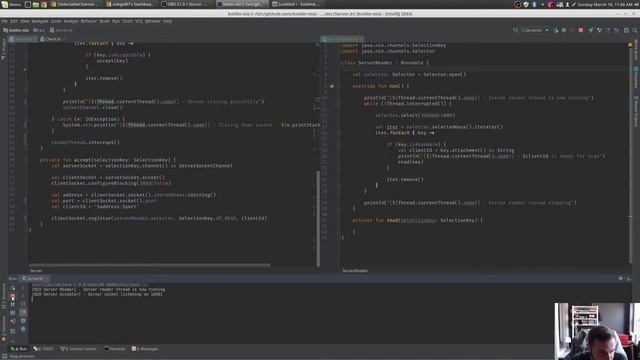This screenshot has height=360, width=640.
Task: Open the Help menu
Action: [x=168, y=21]
